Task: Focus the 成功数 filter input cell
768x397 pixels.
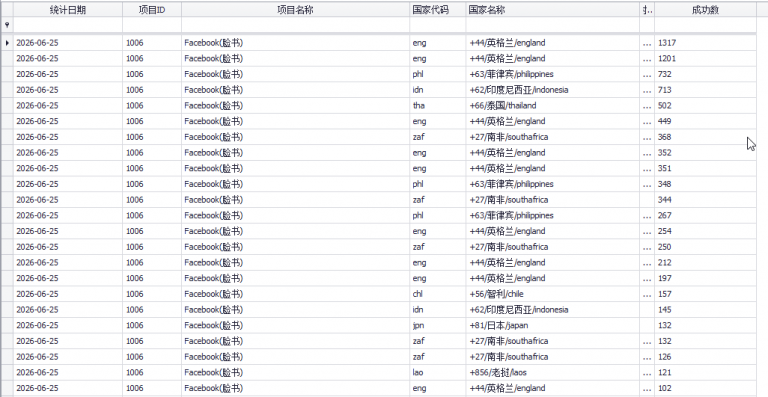Action: click(x=705, y=25)
